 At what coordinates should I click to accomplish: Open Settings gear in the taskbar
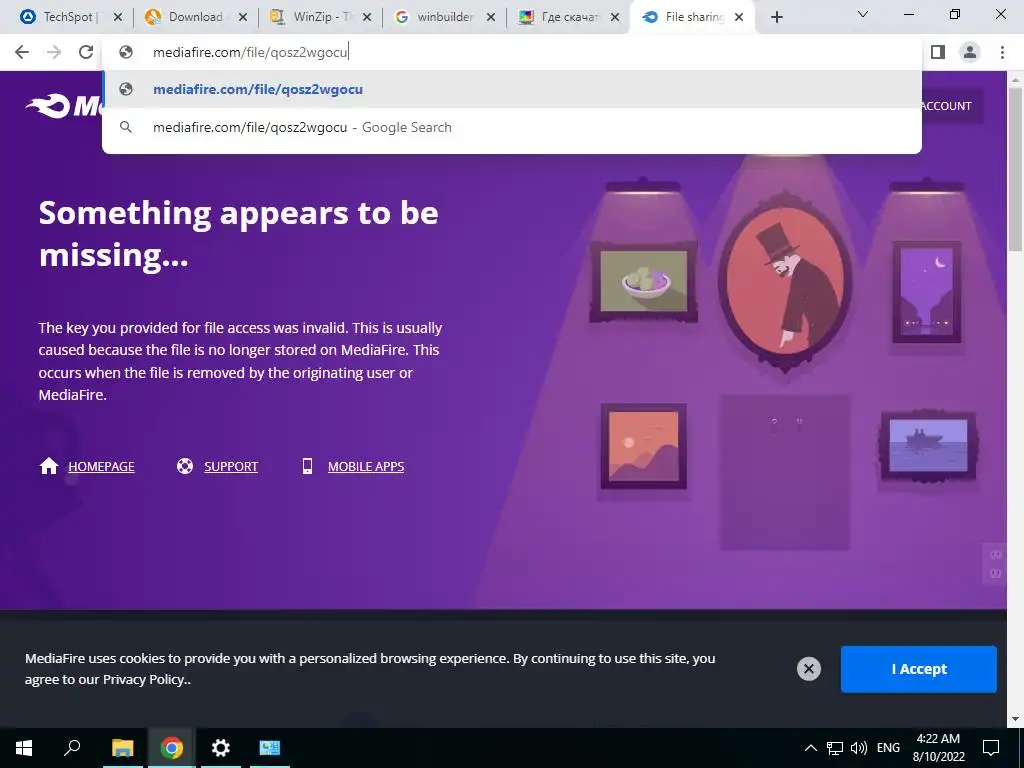coord(221,748)
